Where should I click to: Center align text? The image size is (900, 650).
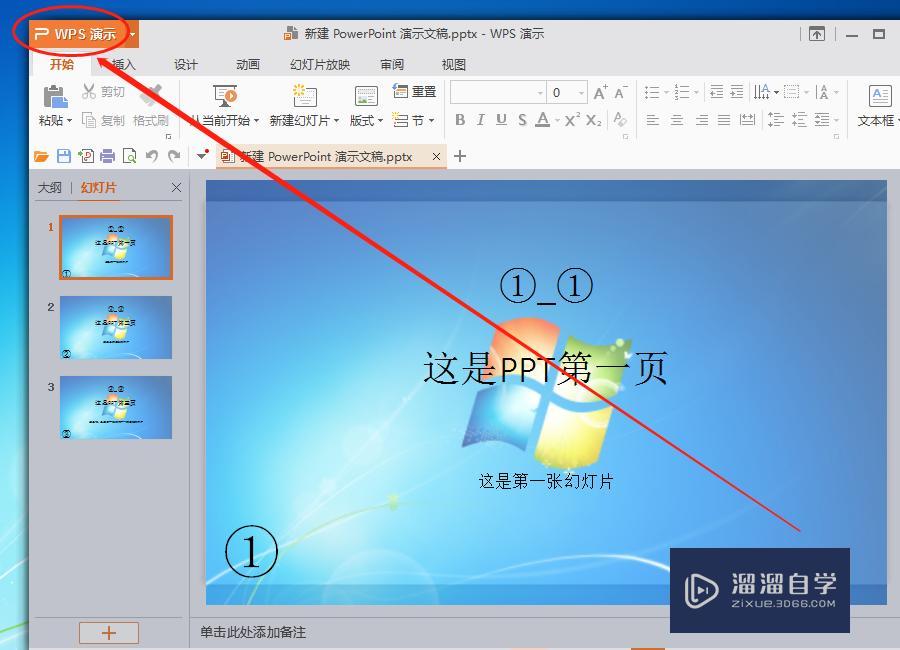(677, 120)
